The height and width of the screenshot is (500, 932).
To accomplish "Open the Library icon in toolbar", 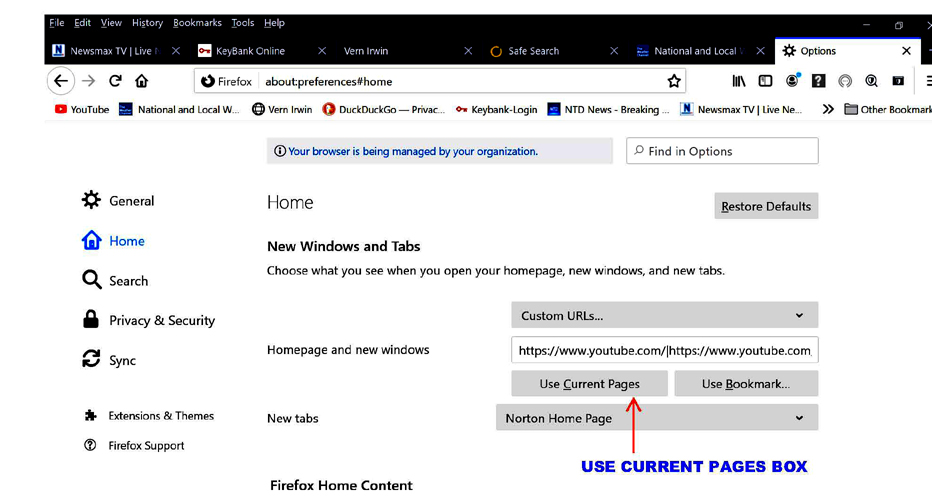I will click(x=739, y=81).
